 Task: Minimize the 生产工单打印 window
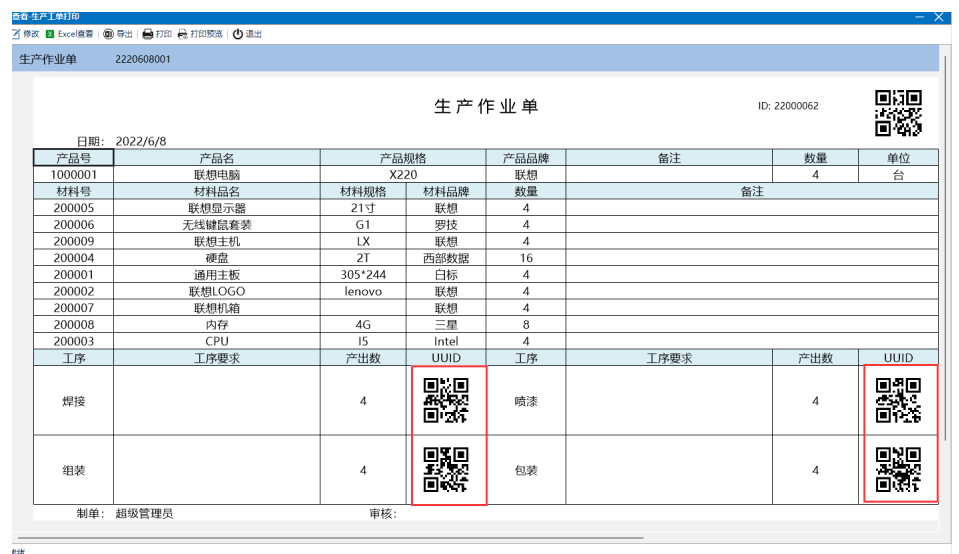919,17
